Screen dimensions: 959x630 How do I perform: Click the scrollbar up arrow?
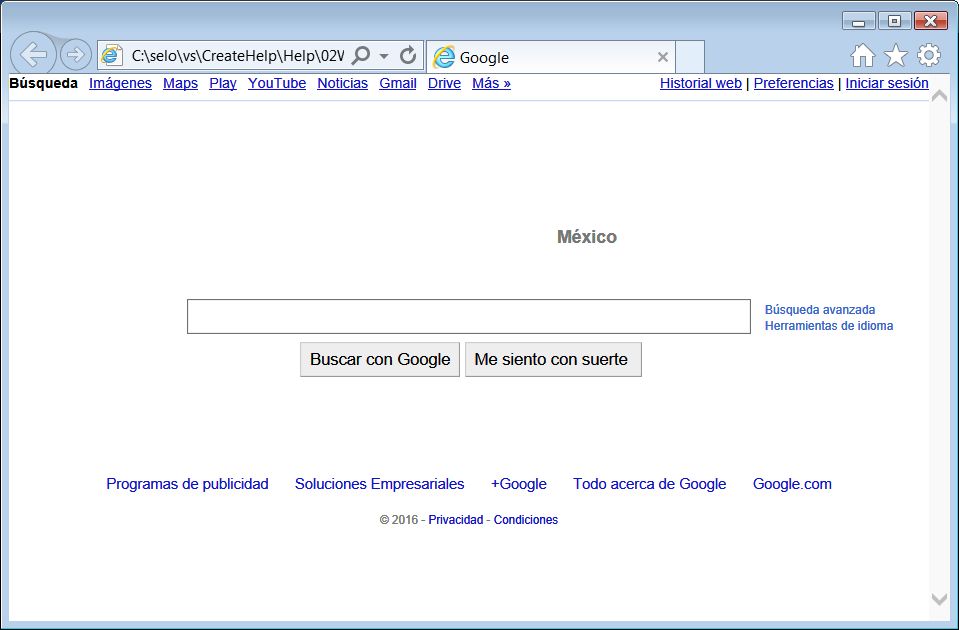pyautogui.click(x=939, y=96)
